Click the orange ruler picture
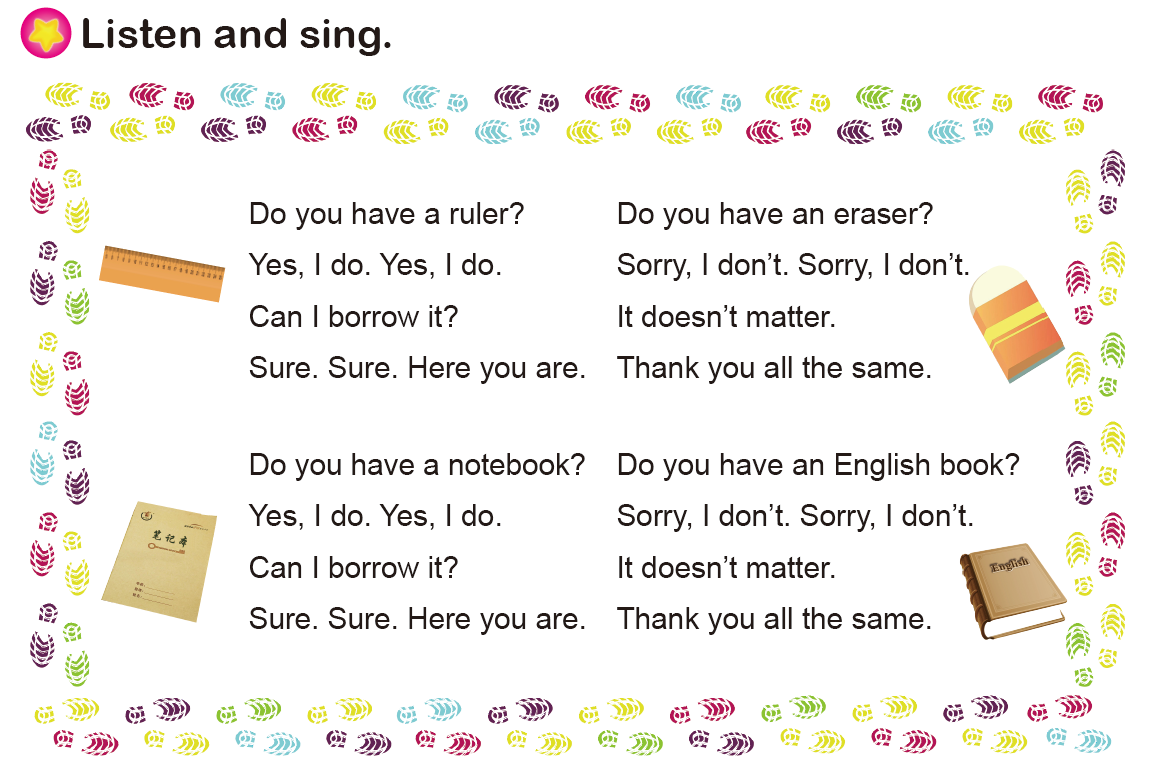1168x784 pixels. coord(162,274)
